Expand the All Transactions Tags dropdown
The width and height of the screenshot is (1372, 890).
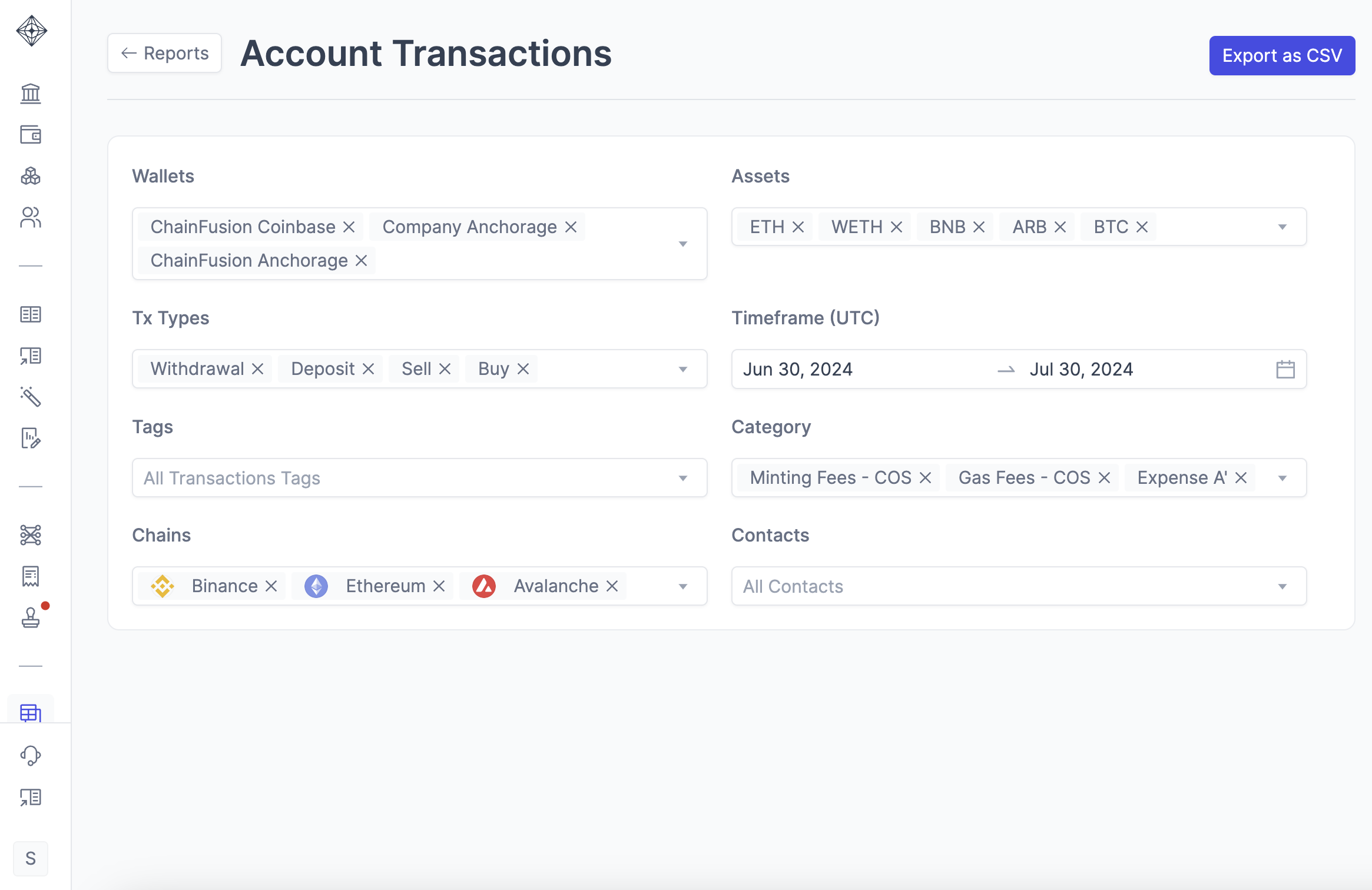point(683,478)
